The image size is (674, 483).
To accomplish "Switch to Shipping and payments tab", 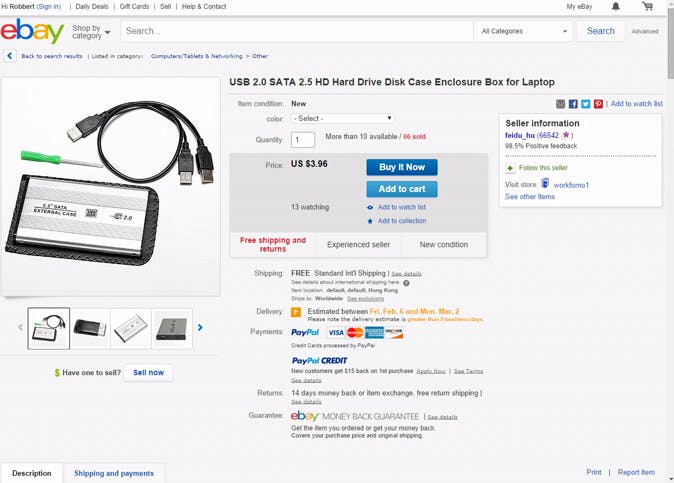I will [114, 473].
